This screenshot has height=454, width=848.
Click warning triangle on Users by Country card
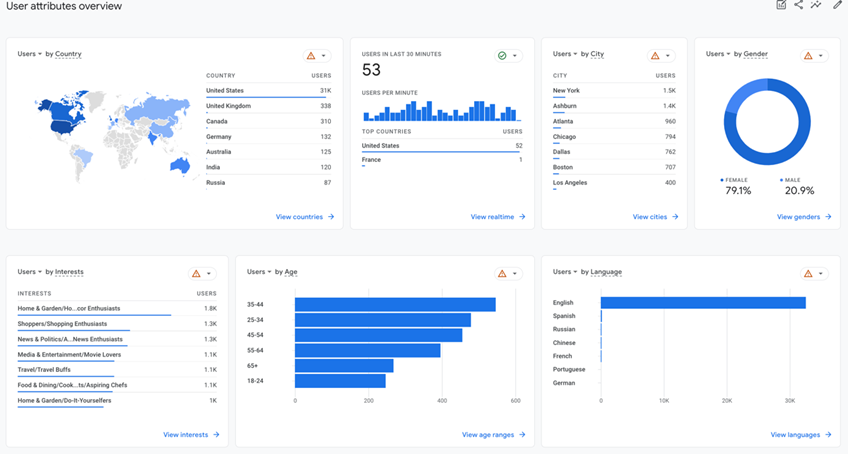pos(311,56)
